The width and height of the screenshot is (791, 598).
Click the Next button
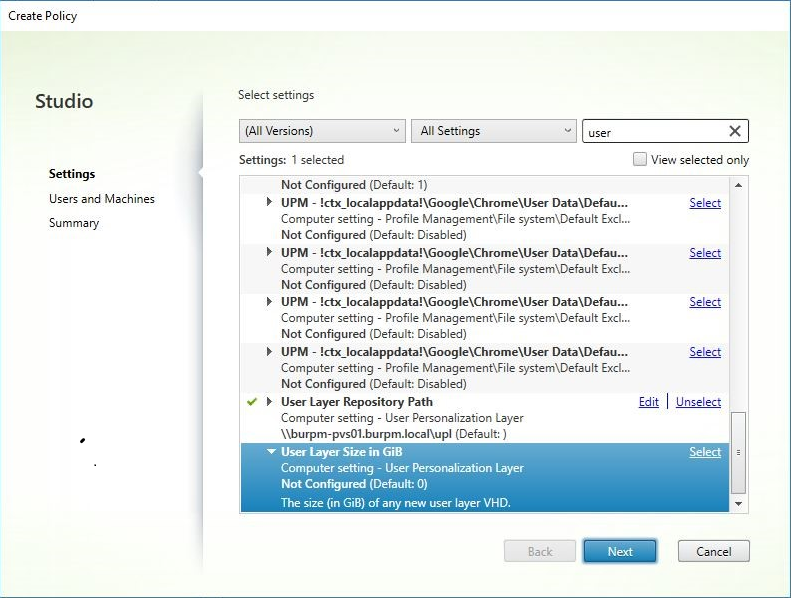[x=619, y=551]
